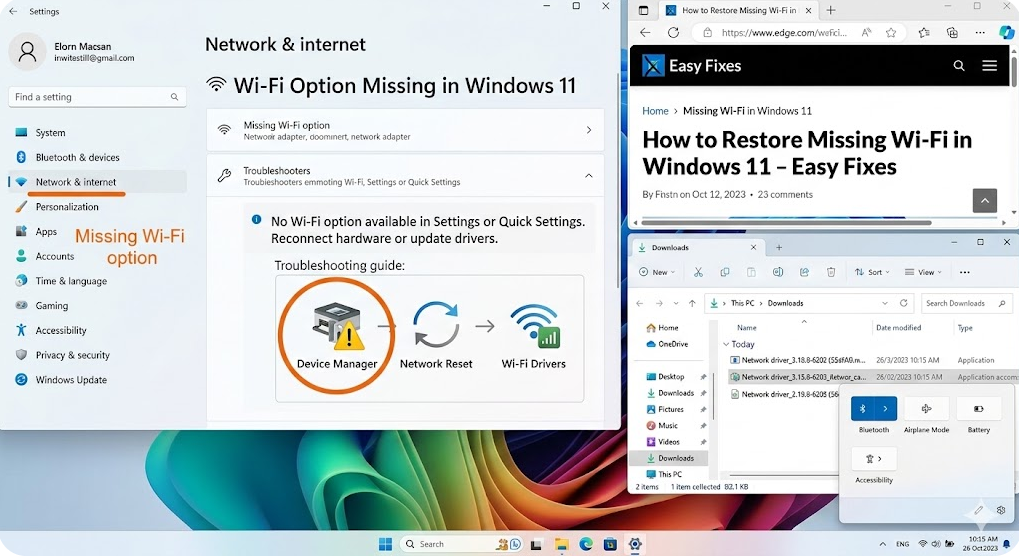
Task: Click the Delete icon in File Explorer toolbar
Action: click(831, 272)
